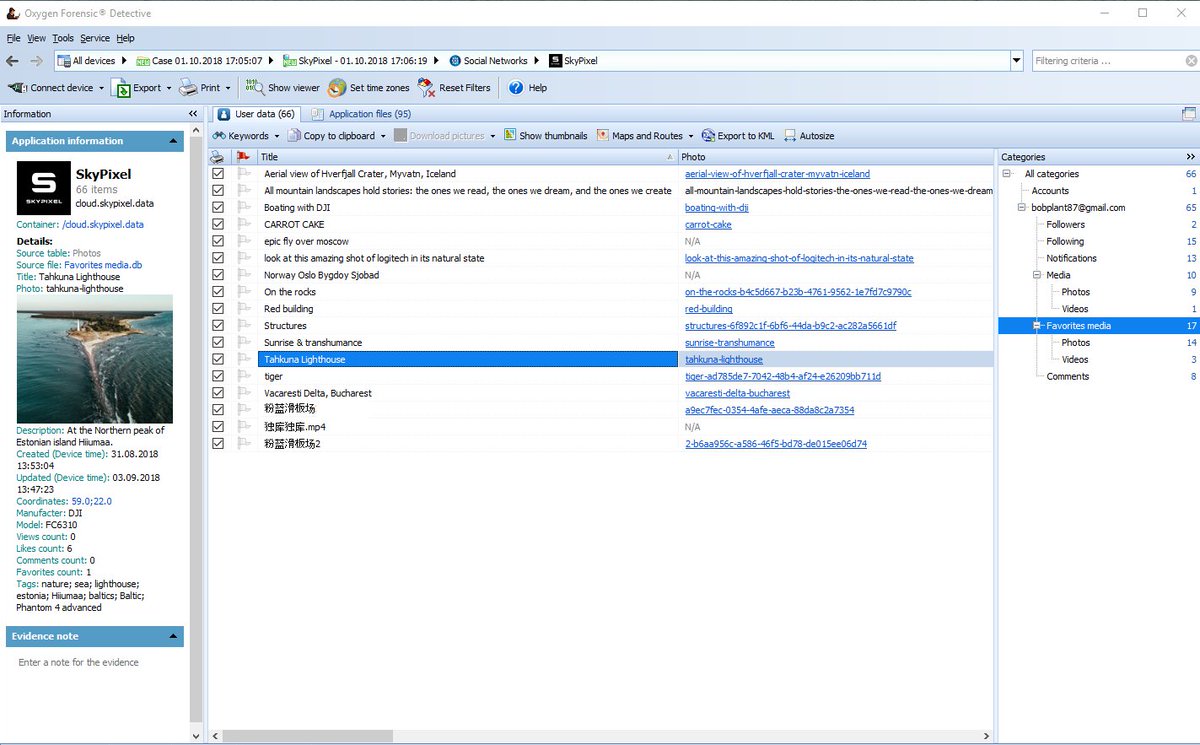The image size is (1200, 745).
Task: Click the All devices breadcrumb
Action: pos(86,61)
